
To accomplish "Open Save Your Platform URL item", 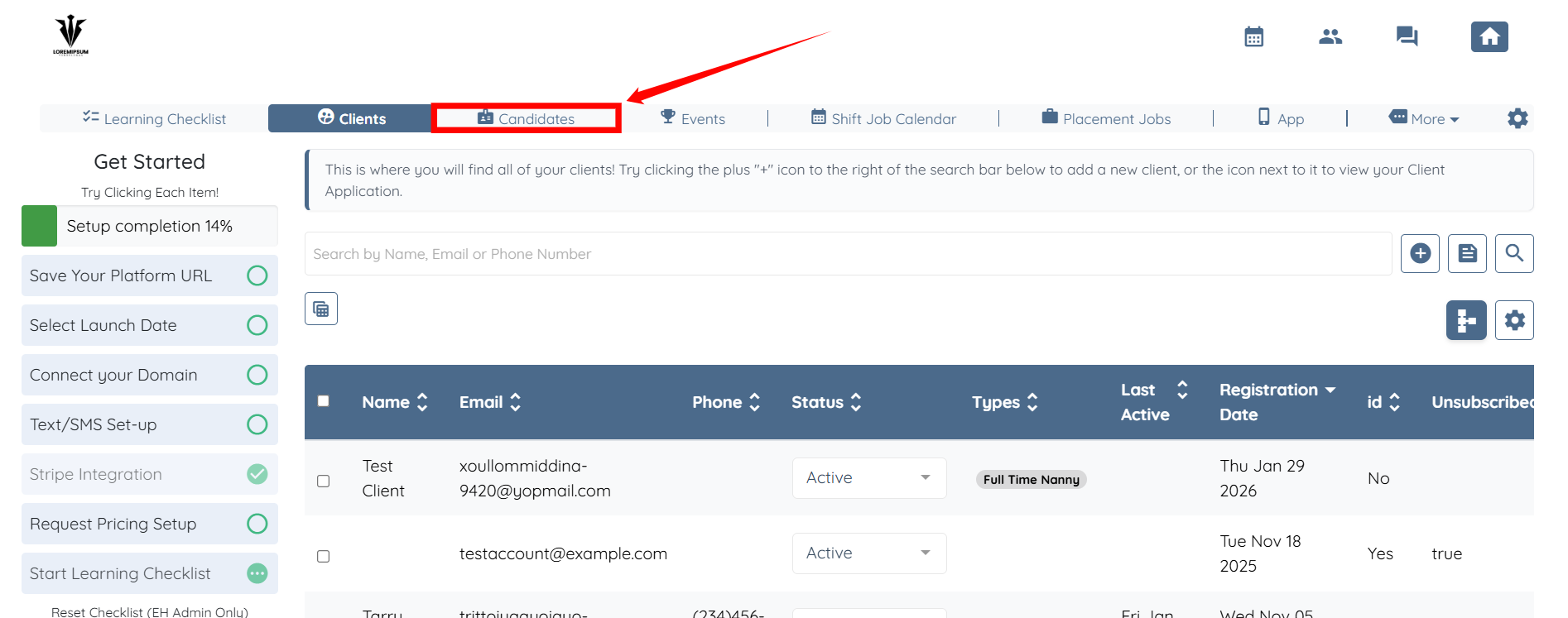I will [150, 275].
